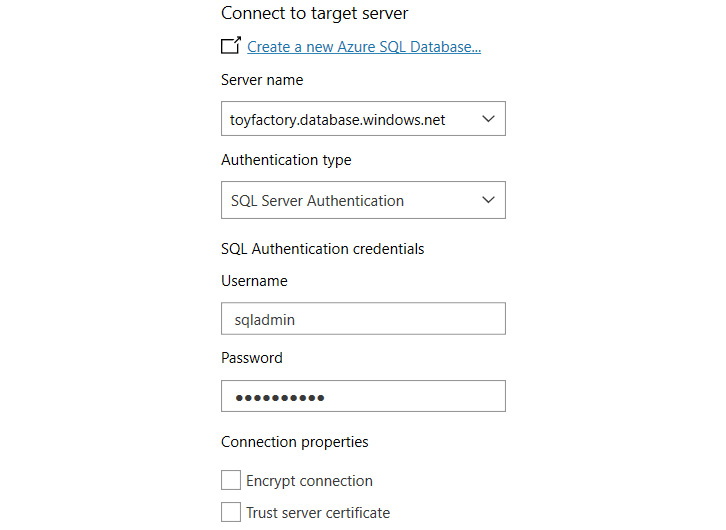Click the masked password dots
Viewport: 726px width, 530px height.
280,397
